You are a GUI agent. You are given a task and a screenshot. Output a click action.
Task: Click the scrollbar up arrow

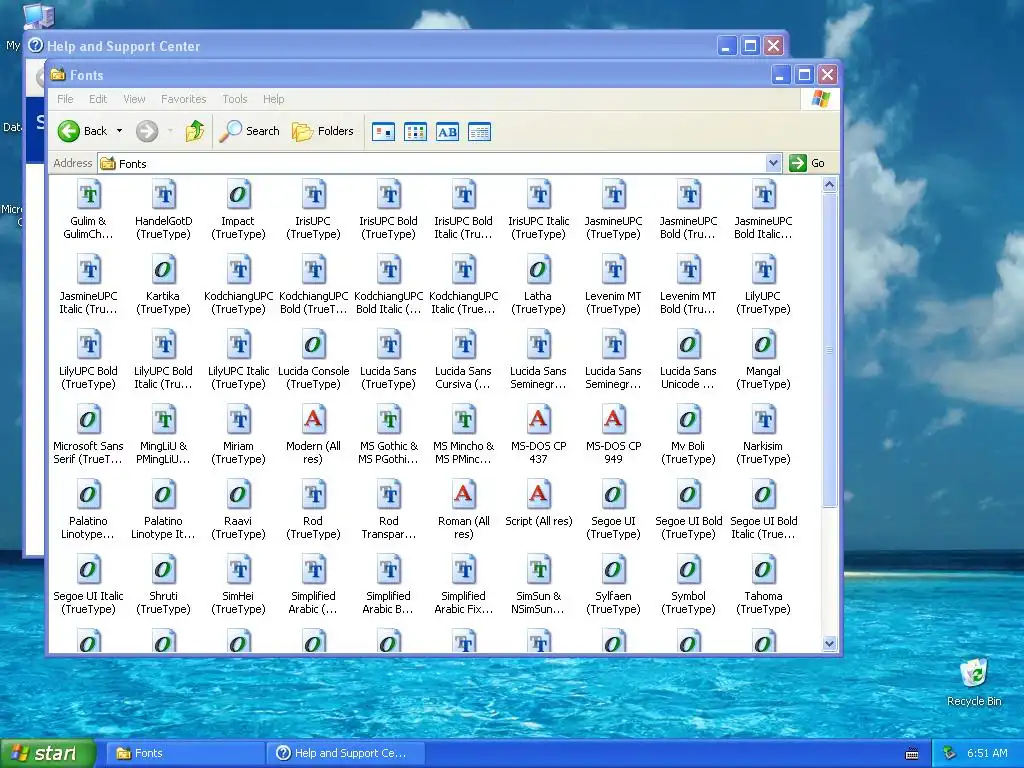(829, 185)
